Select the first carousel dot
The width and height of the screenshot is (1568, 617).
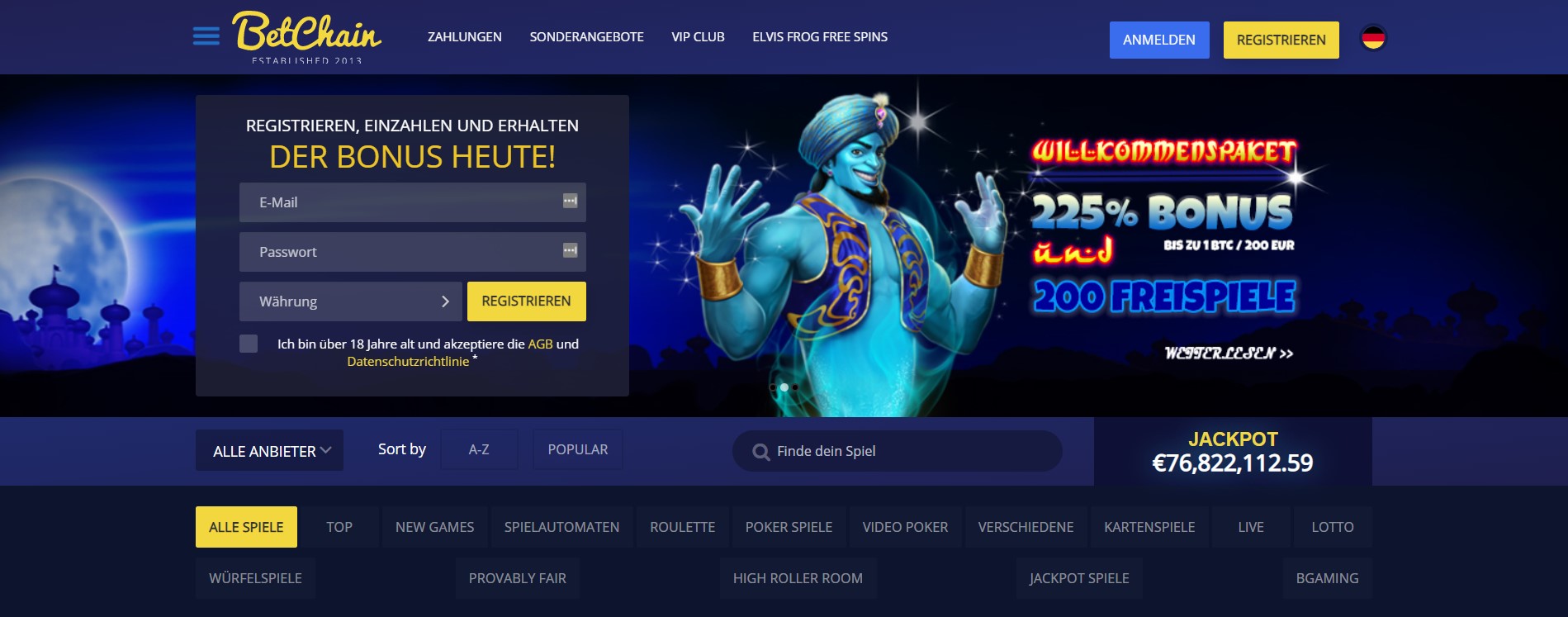tap(773, 387)
